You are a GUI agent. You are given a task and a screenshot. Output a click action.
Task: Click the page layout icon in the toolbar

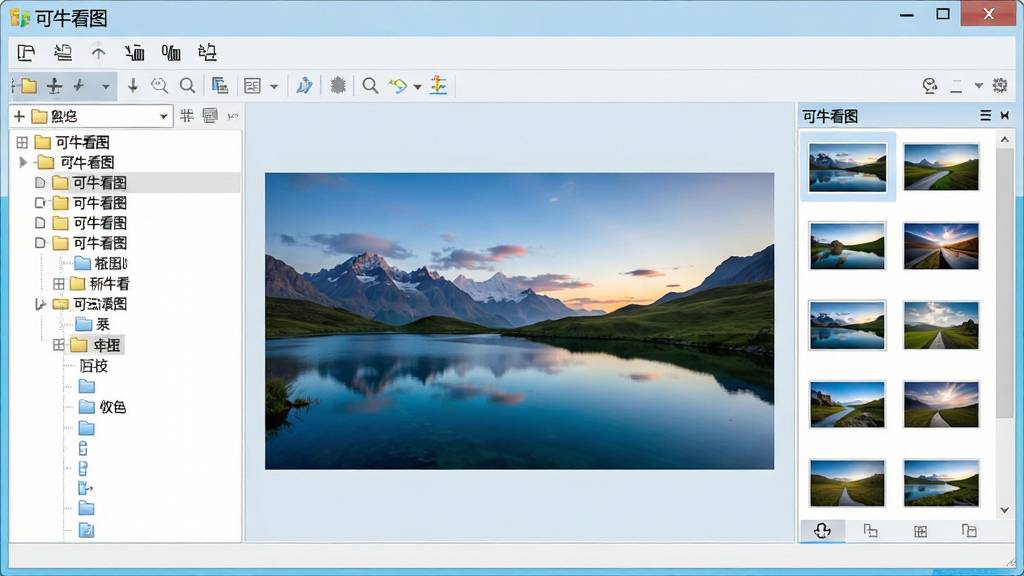coord(252,86)
